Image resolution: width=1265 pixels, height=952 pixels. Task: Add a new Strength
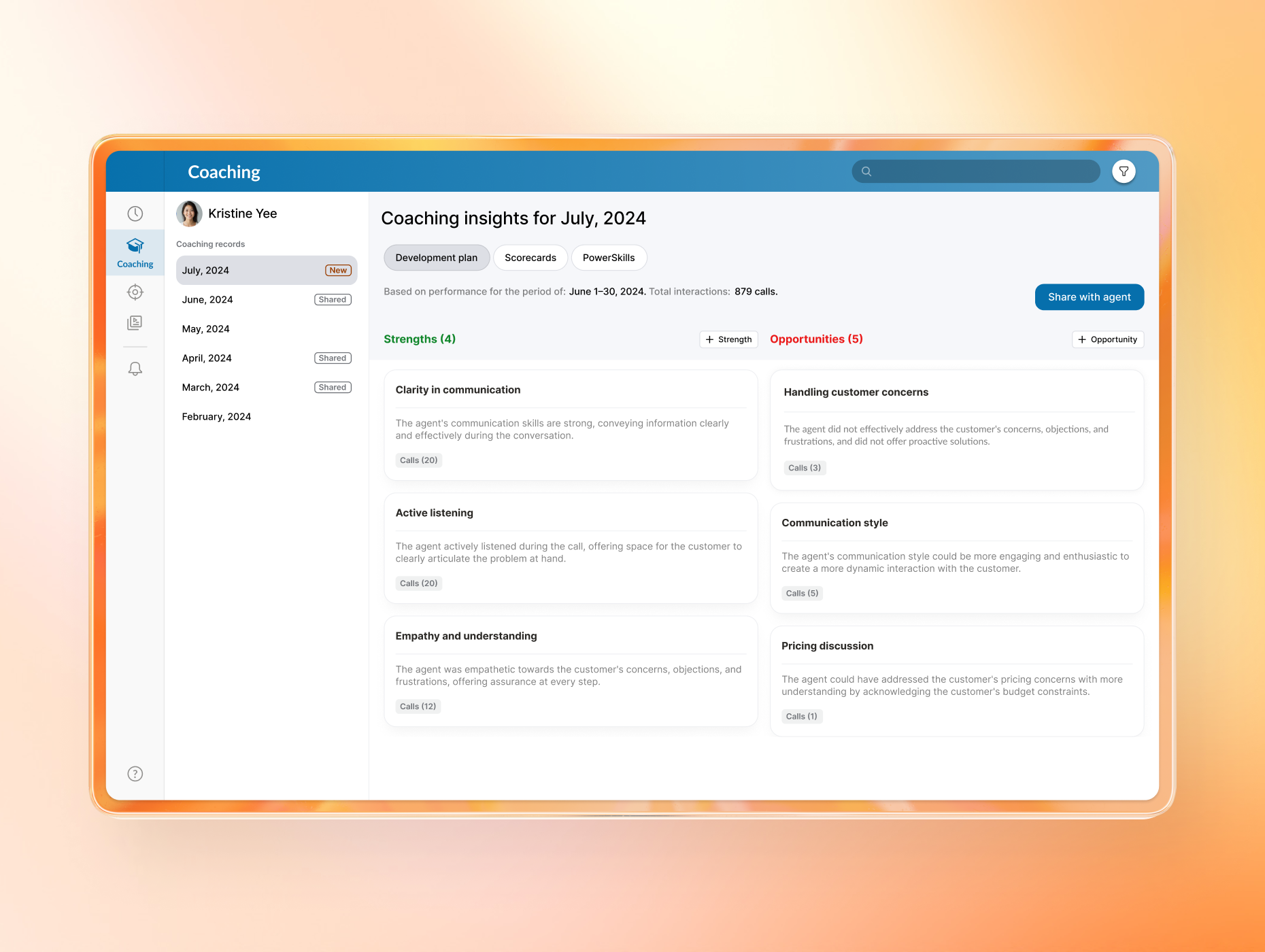tap(728, 339)
